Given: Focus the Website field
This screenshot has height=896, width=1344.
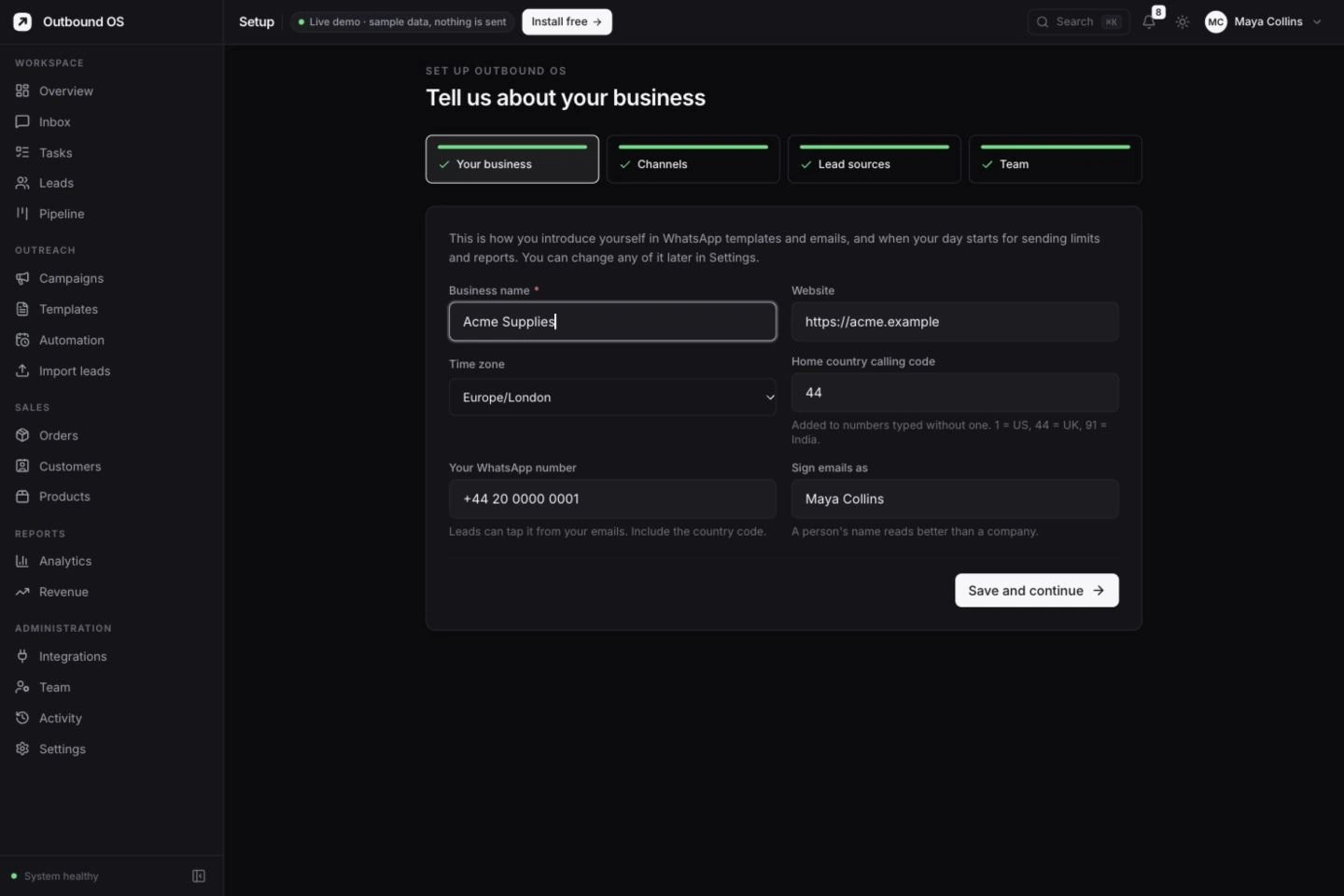Looking at the screenshot, I should coord(955,321).
